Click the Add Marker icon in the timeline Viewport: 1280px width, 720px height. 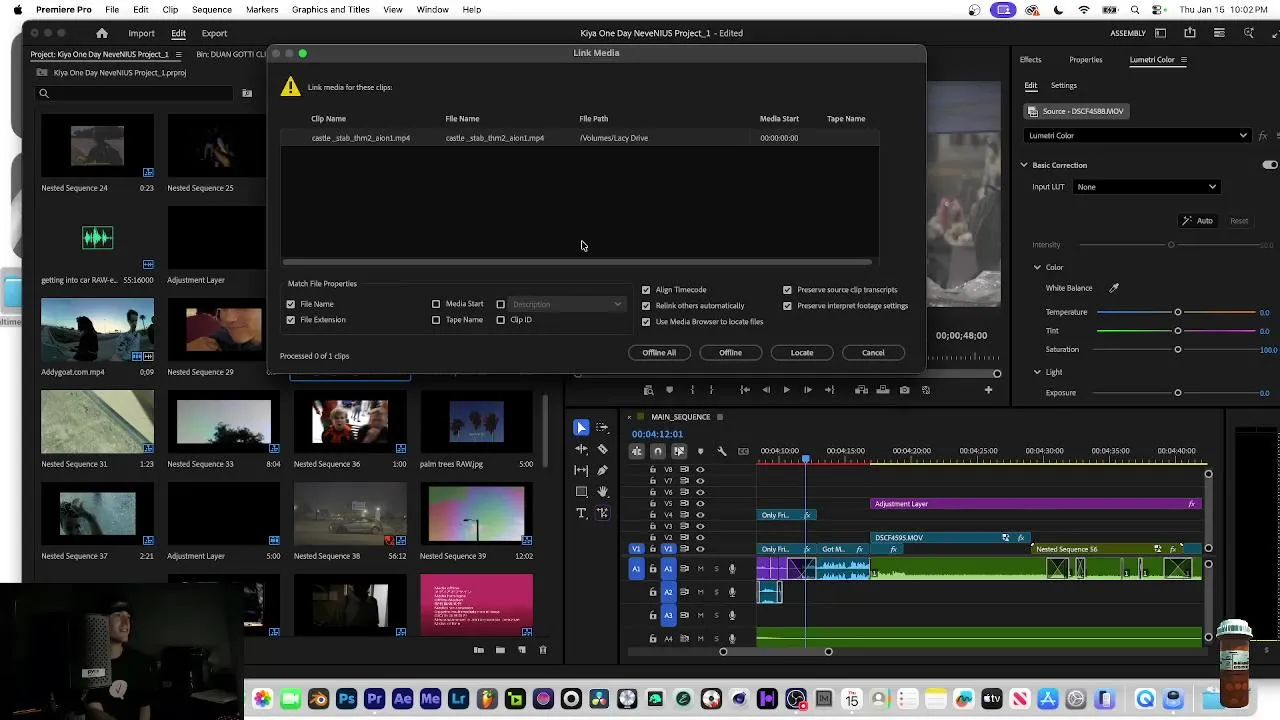point(700,451)
